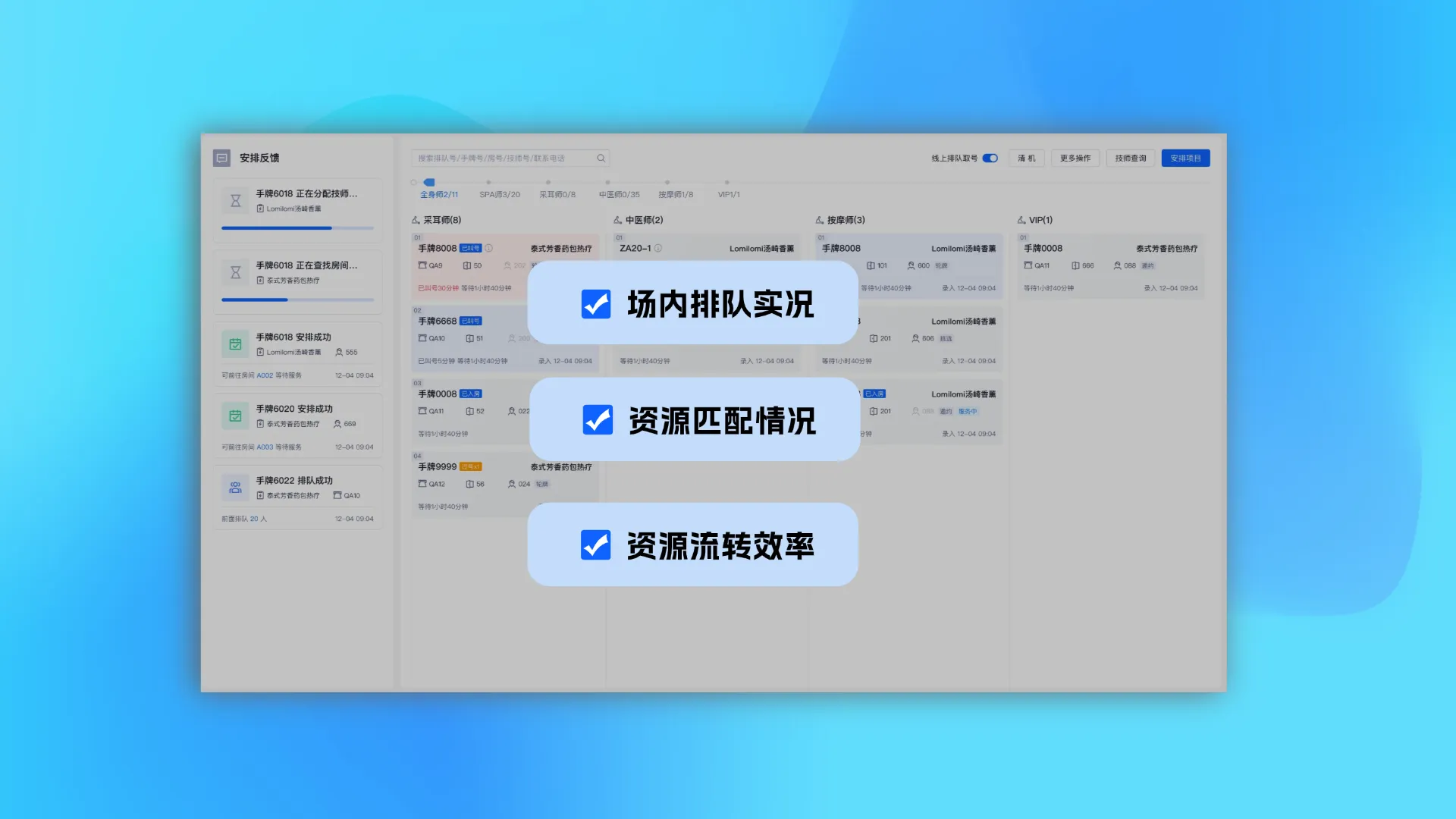Select the 中医师0/35 tab
This screenshot has width=1456, height=819.
point(618,194)
